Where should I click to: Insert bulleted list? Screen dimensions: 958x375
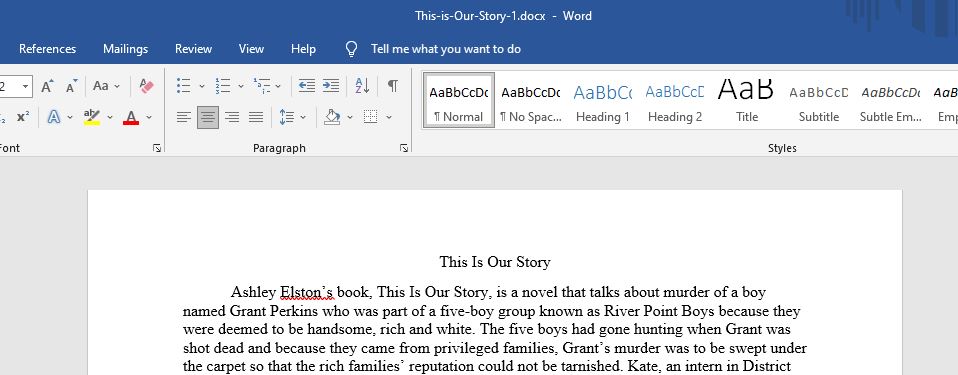click(x=183, y=86)
